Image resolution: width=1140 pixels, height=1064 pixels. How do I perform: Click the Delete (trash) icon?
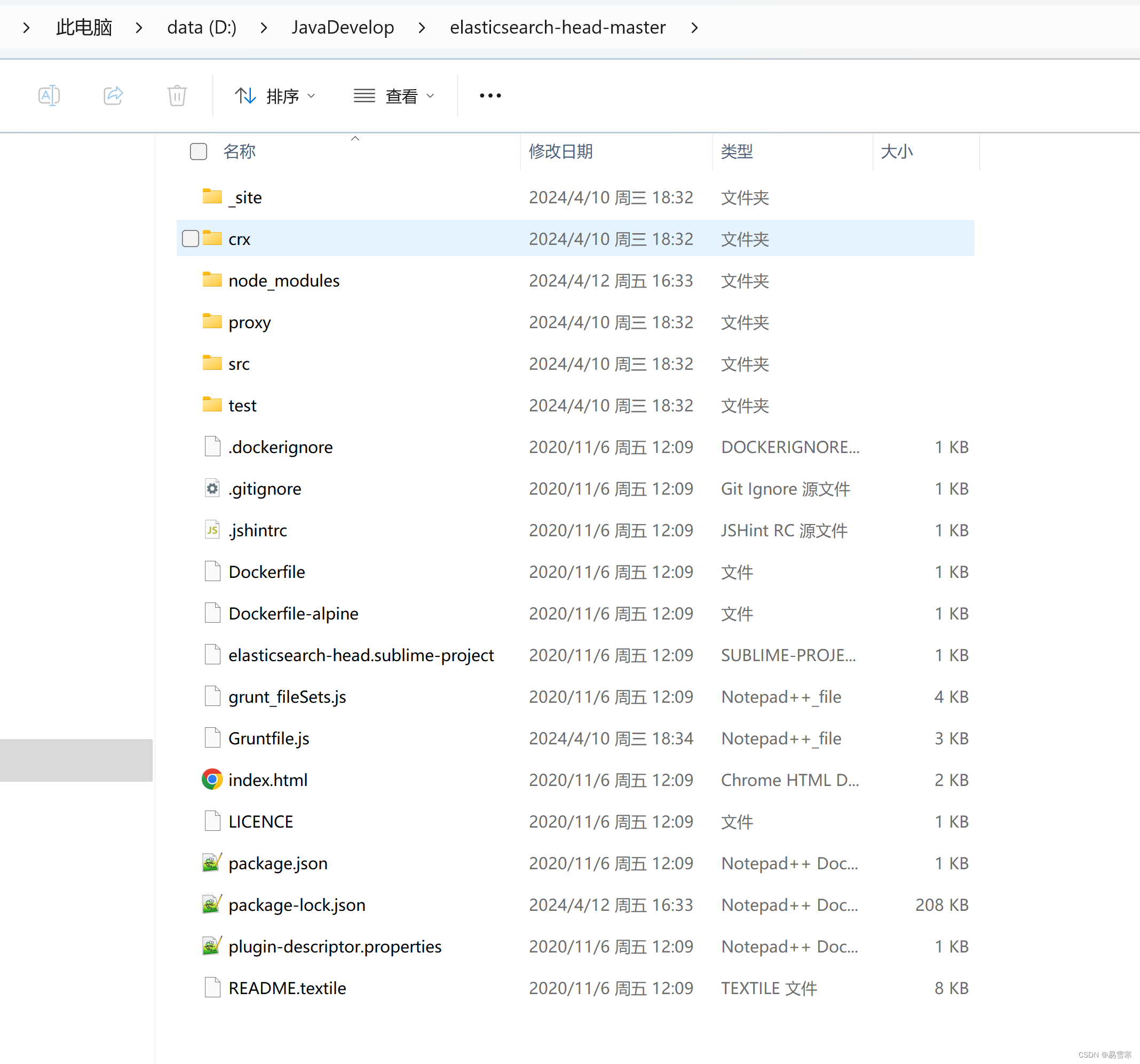176,95
